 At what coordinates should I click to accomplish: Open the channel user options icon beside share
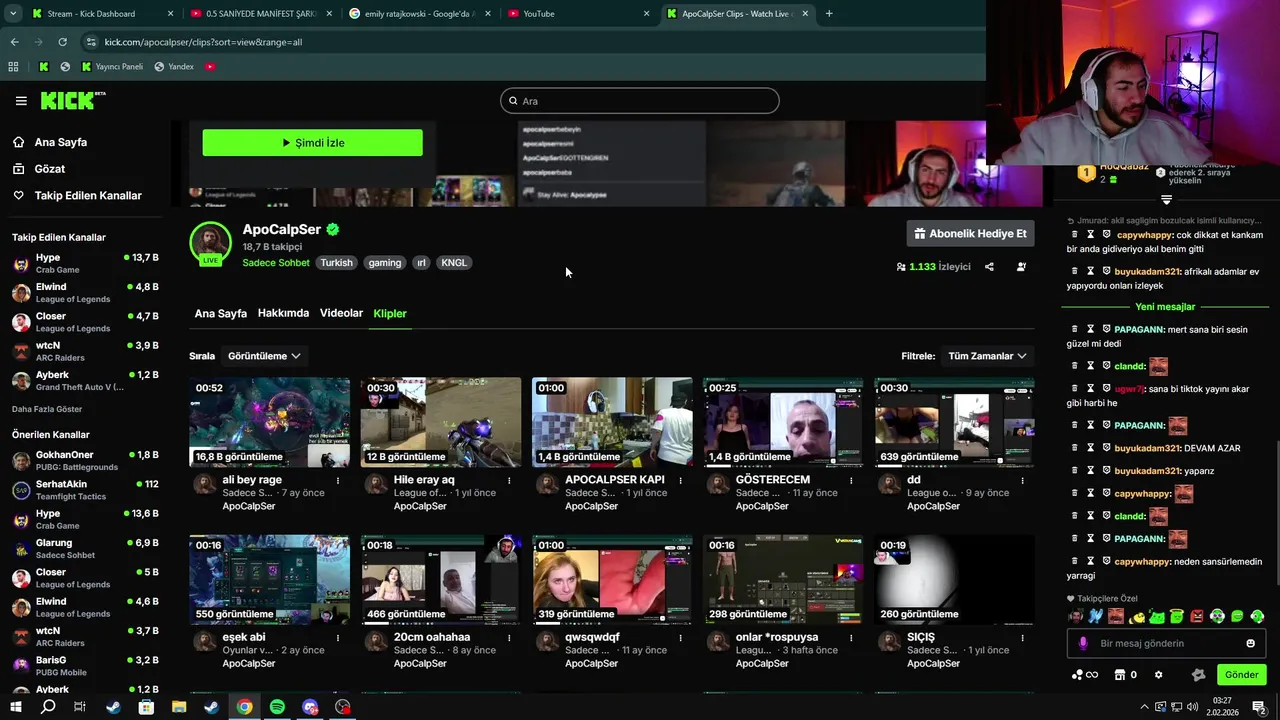coord(1021,267)
